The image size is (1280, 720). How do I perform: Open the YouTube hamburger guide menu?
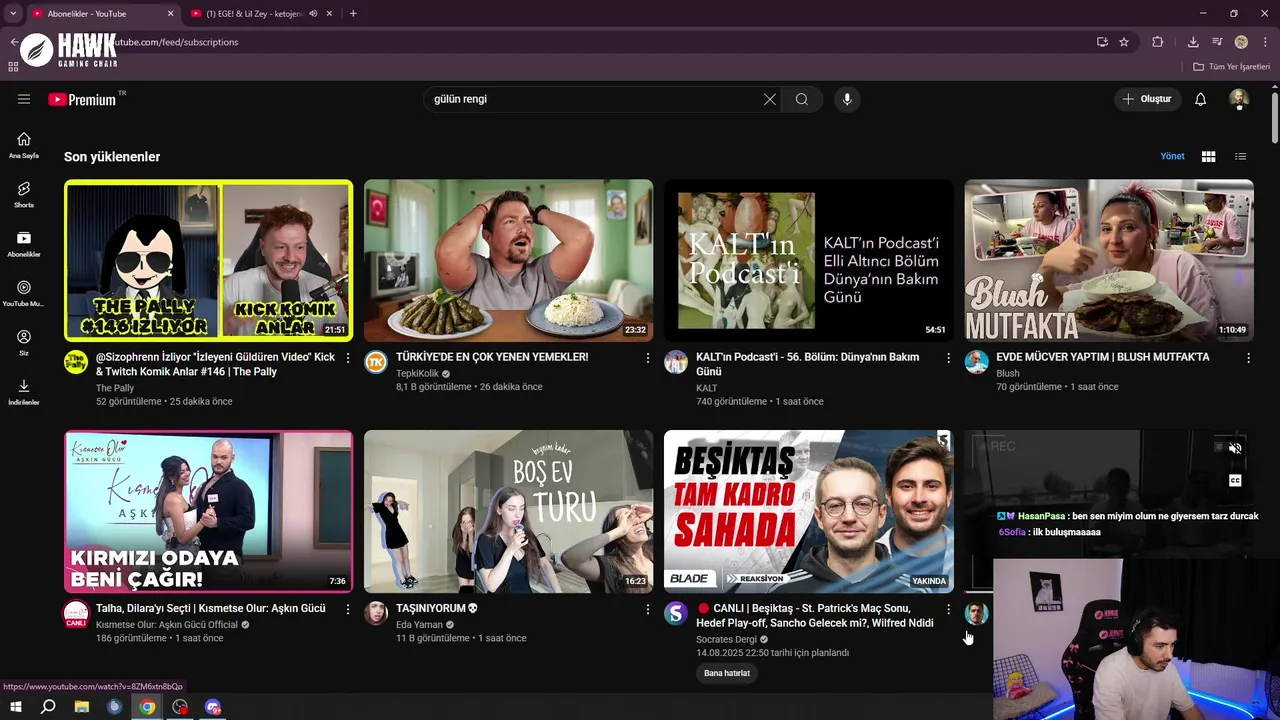[x=24, y=99]
